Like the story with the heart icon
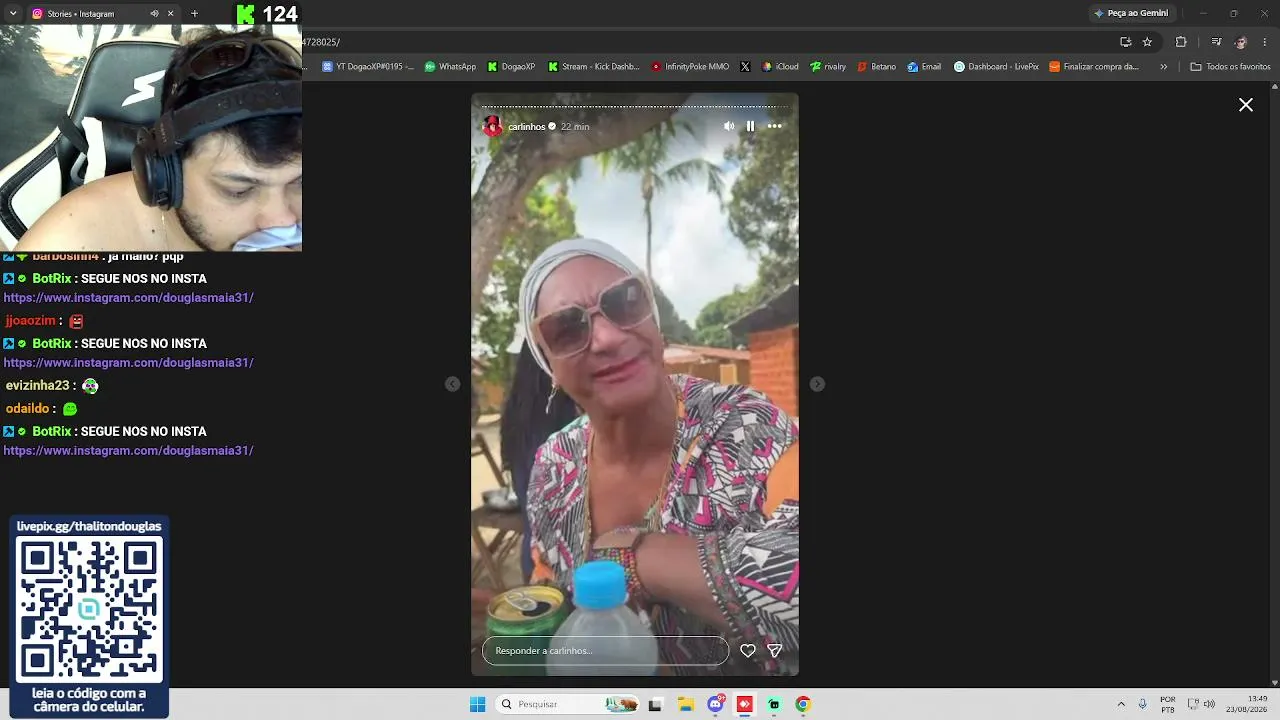 748,651
